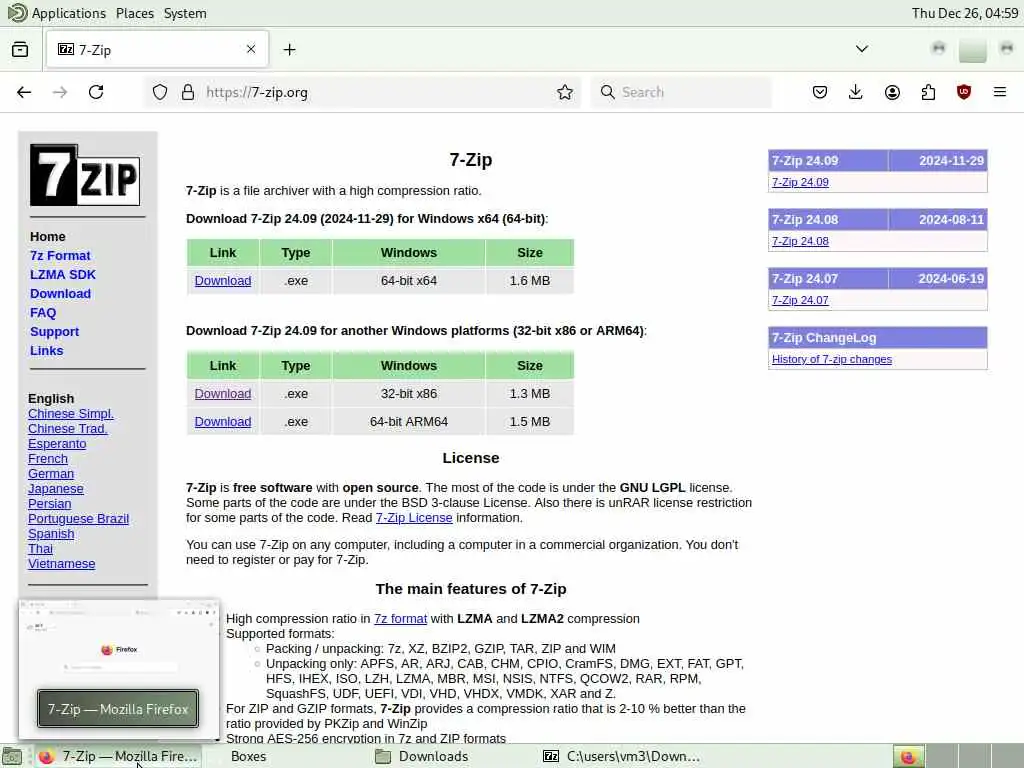
Task: Click the Firefox icon in the workspace switcher
Action: [x=909, y=757]
